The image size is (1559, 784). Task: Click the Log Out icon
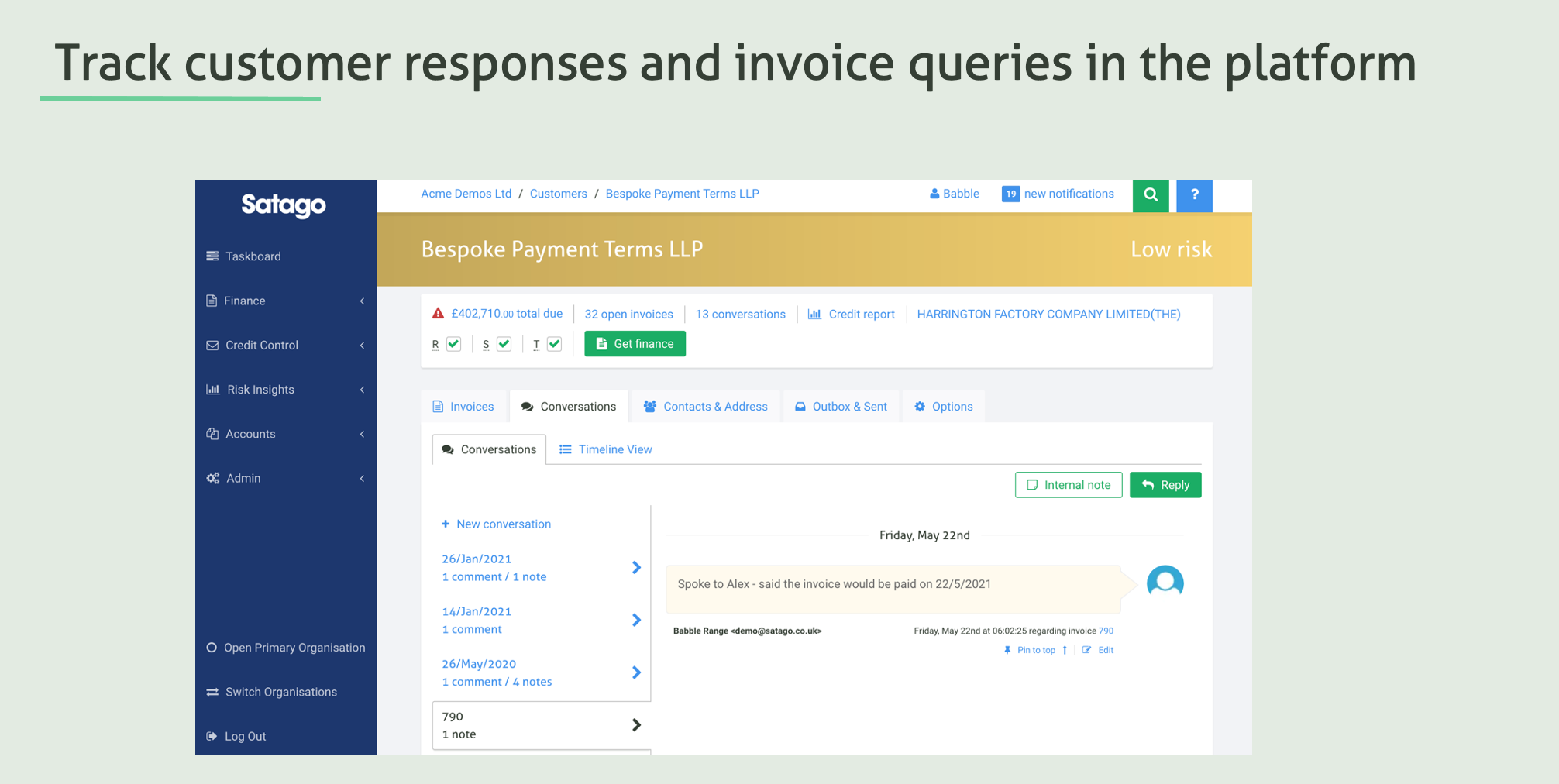click(212, 736)
